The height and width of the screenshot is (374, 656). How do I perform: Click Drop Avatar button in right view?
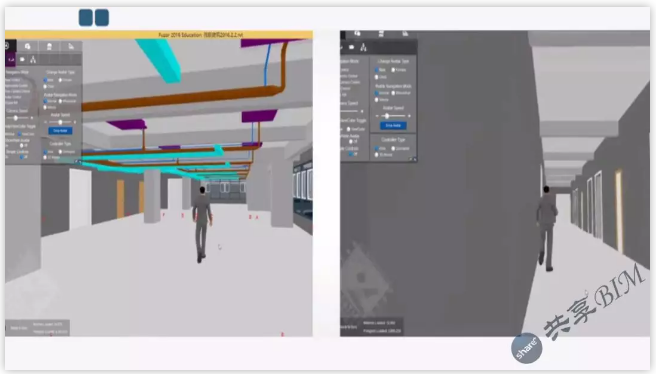tap(393, 126)
